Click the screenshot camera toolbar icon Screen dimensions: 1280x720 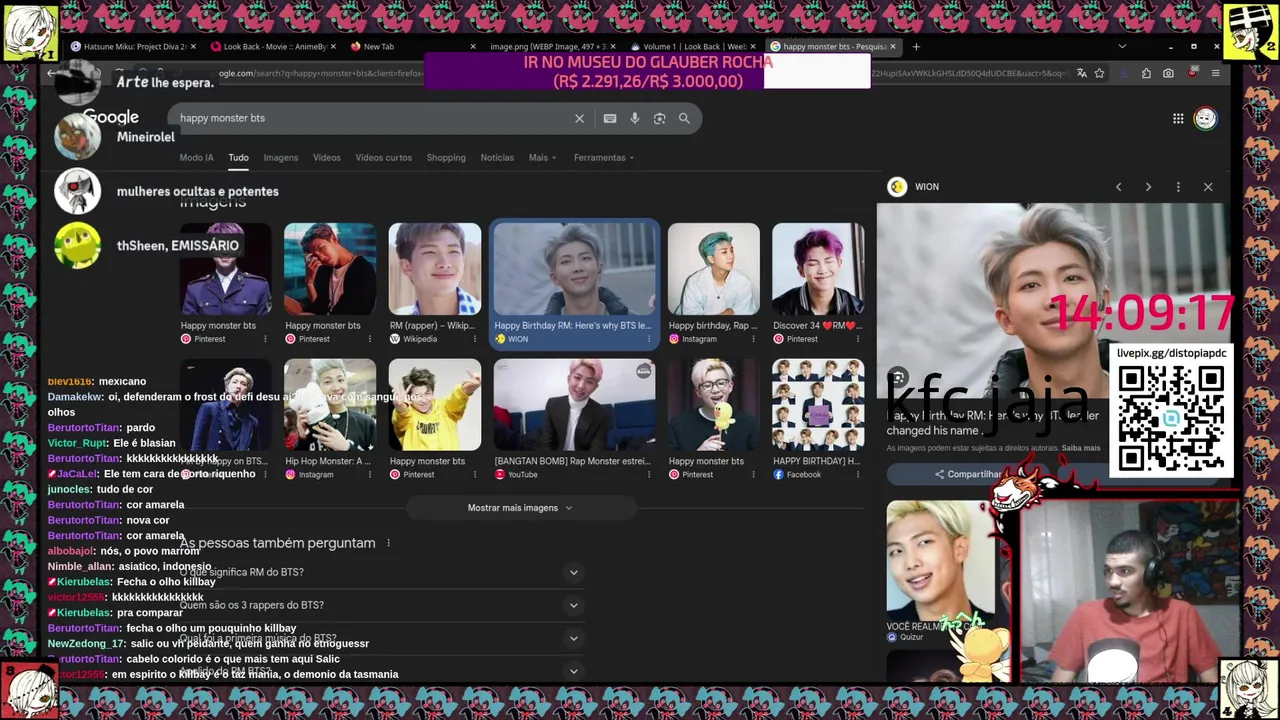(1168, 73)
